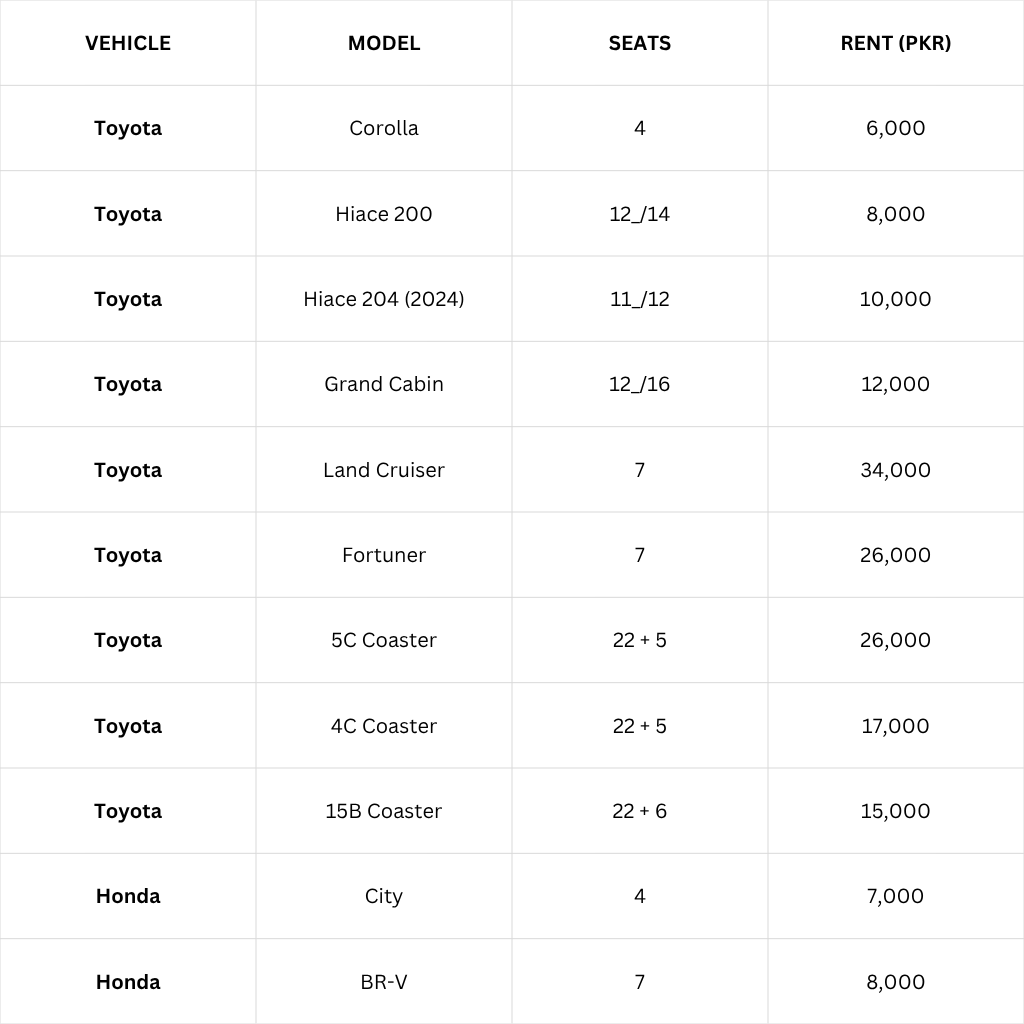Click the Hiace 204 (2024) cell

pyautogui.click(x=384, y=299)
